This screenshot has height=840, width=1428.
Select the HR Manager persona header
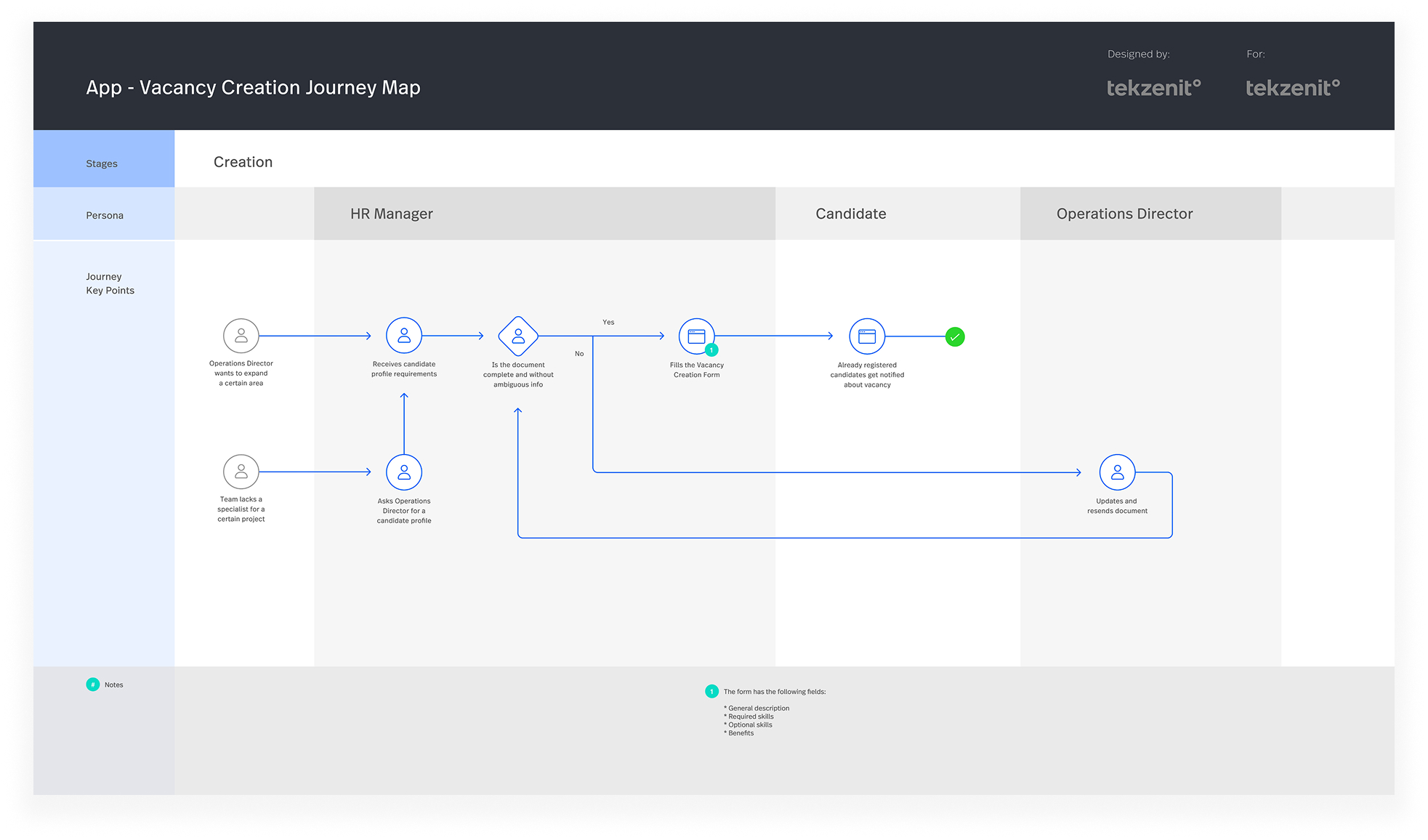click(544, 214)
